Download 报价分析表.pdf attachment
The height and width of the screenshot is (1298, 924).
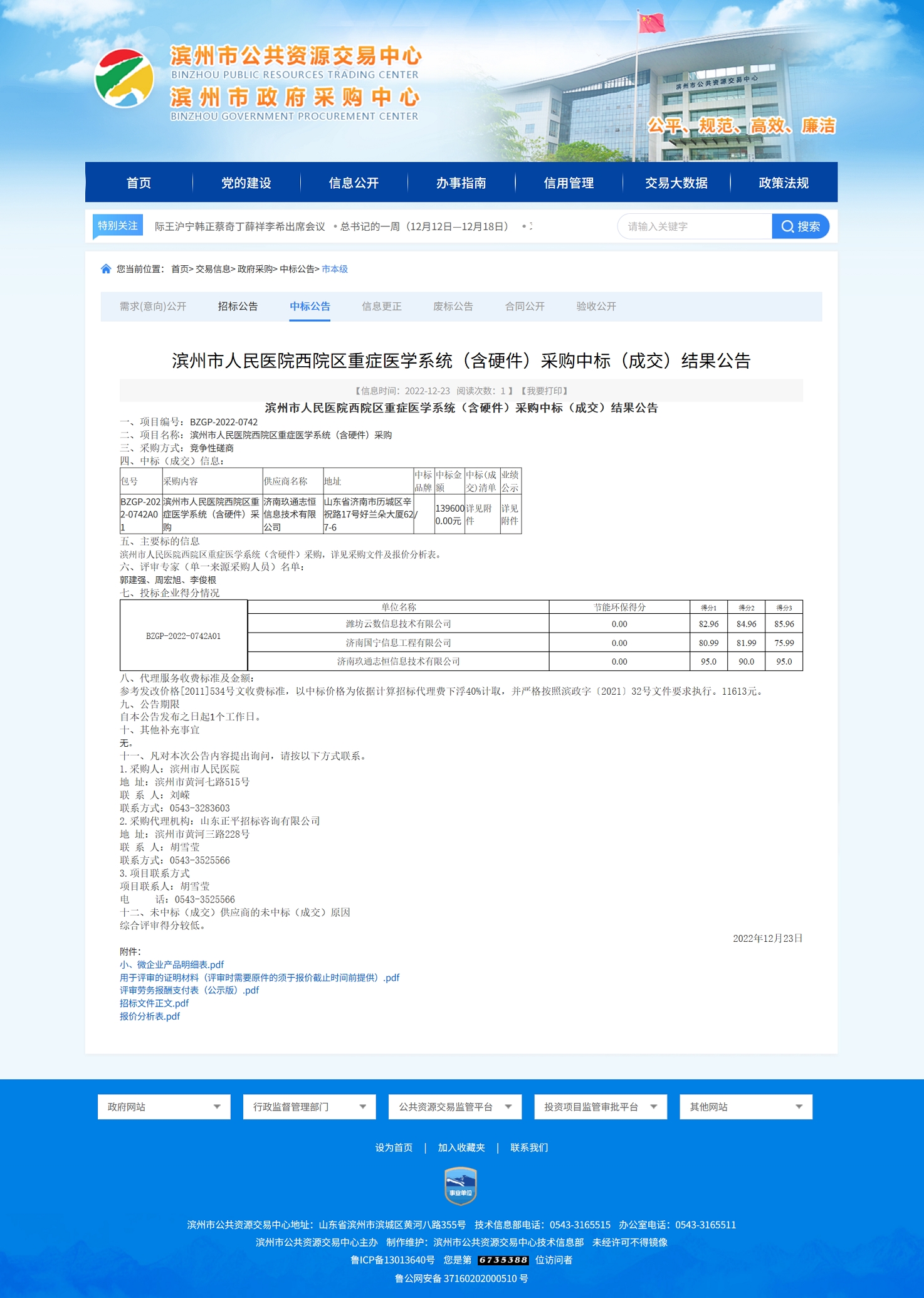tap(150, 1016)
